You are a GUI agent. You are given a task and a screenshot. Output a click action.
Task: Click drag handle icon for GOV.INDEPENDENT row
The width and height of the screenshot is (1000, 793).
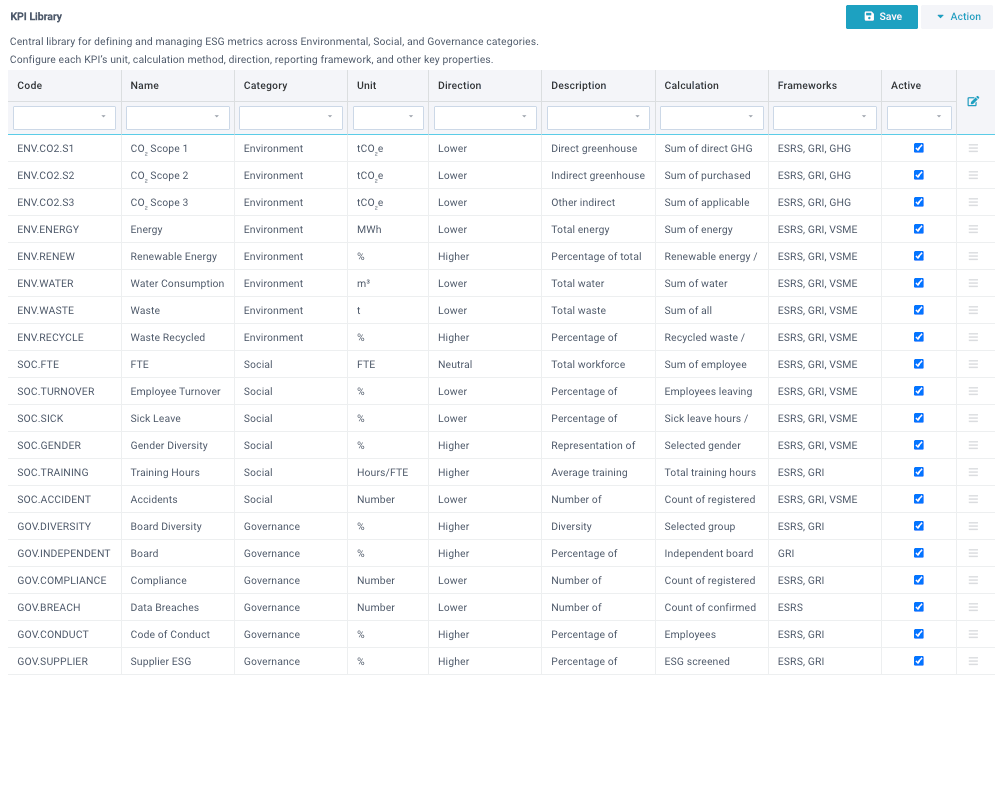(x=973, y=553)
